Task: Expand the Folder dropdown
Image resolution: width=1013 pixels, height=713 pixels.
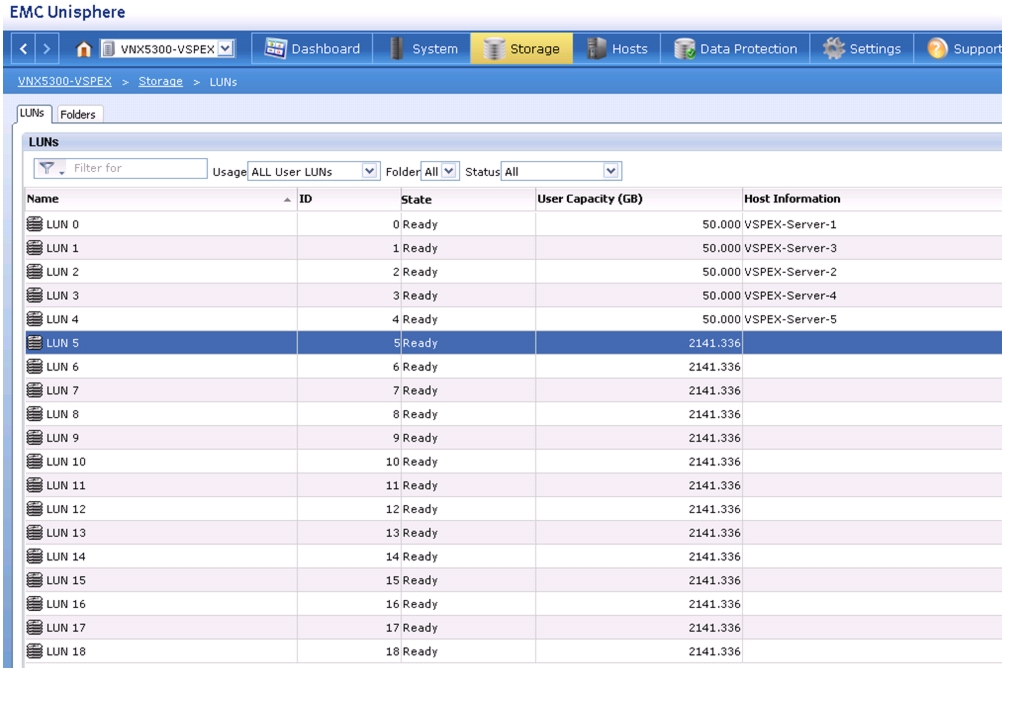Action: pos(449,171)
